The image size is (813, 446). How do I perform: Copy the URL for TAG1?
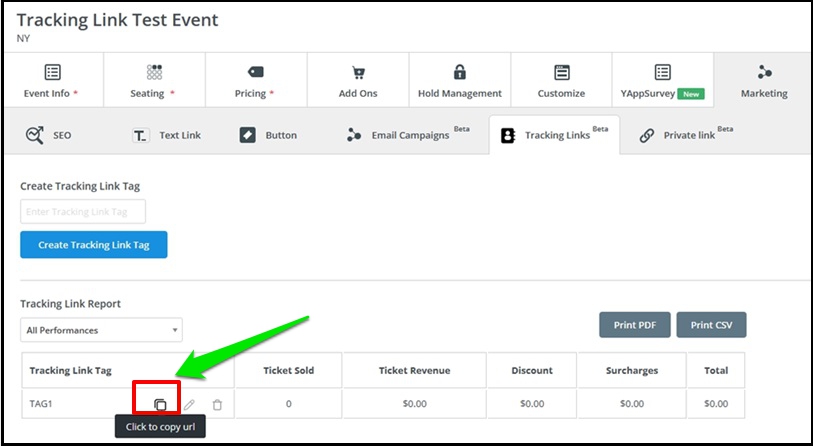pos(160,405)
